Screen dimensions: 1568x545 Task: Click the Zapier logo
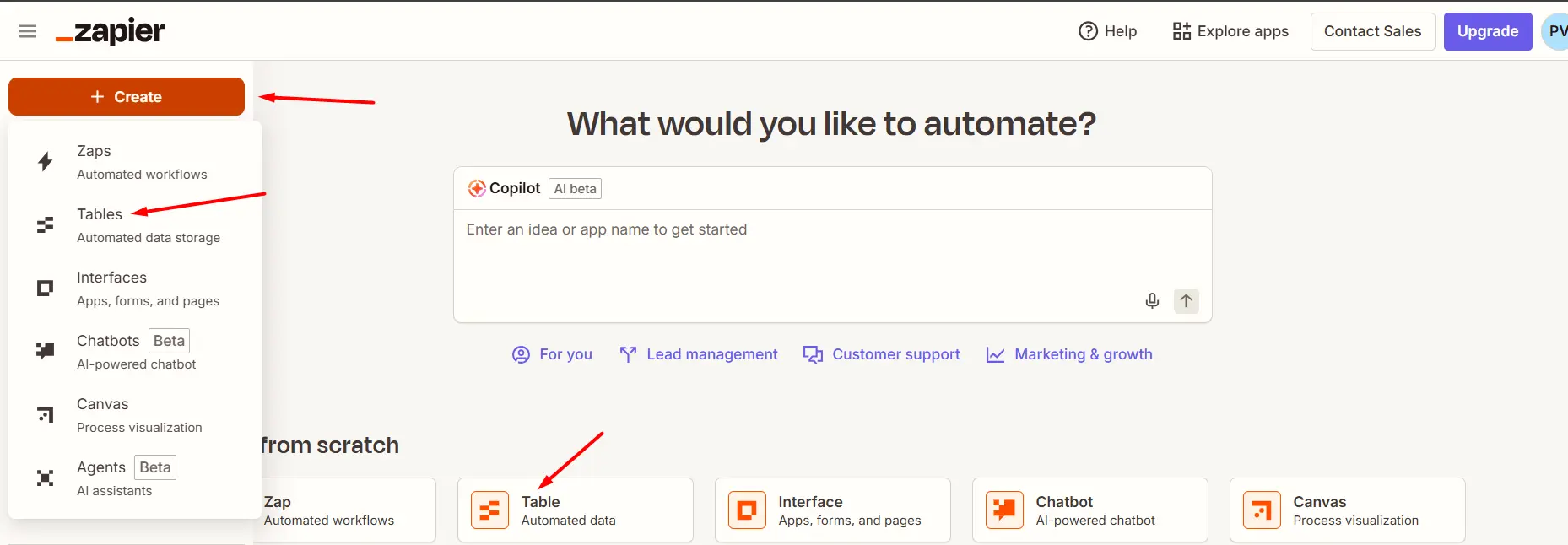coord(110,31)
